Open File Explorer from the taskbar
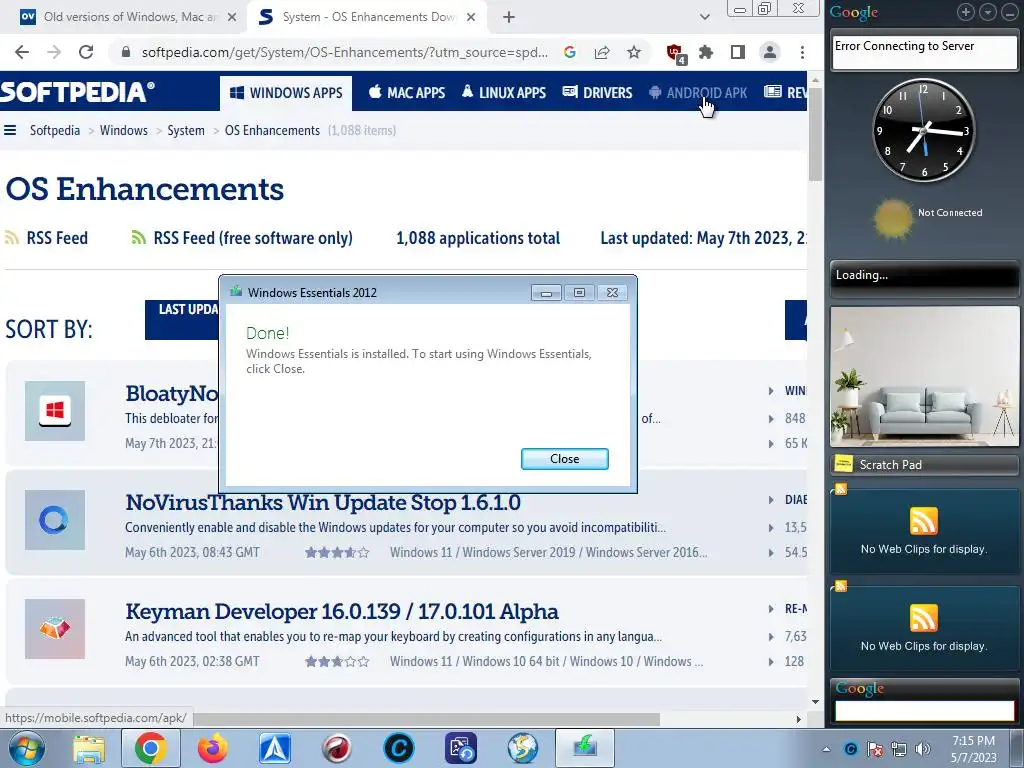 pyautogui.click(x=89, y=748)
